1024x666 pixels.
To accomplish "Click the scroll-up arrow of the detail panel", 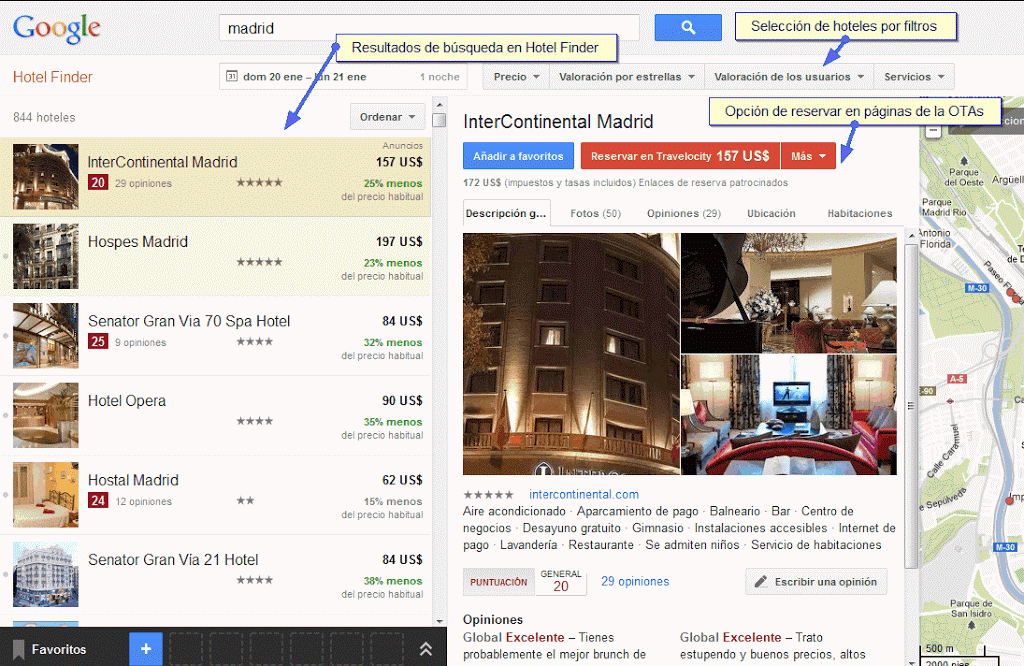I will [x=912, y=235].
